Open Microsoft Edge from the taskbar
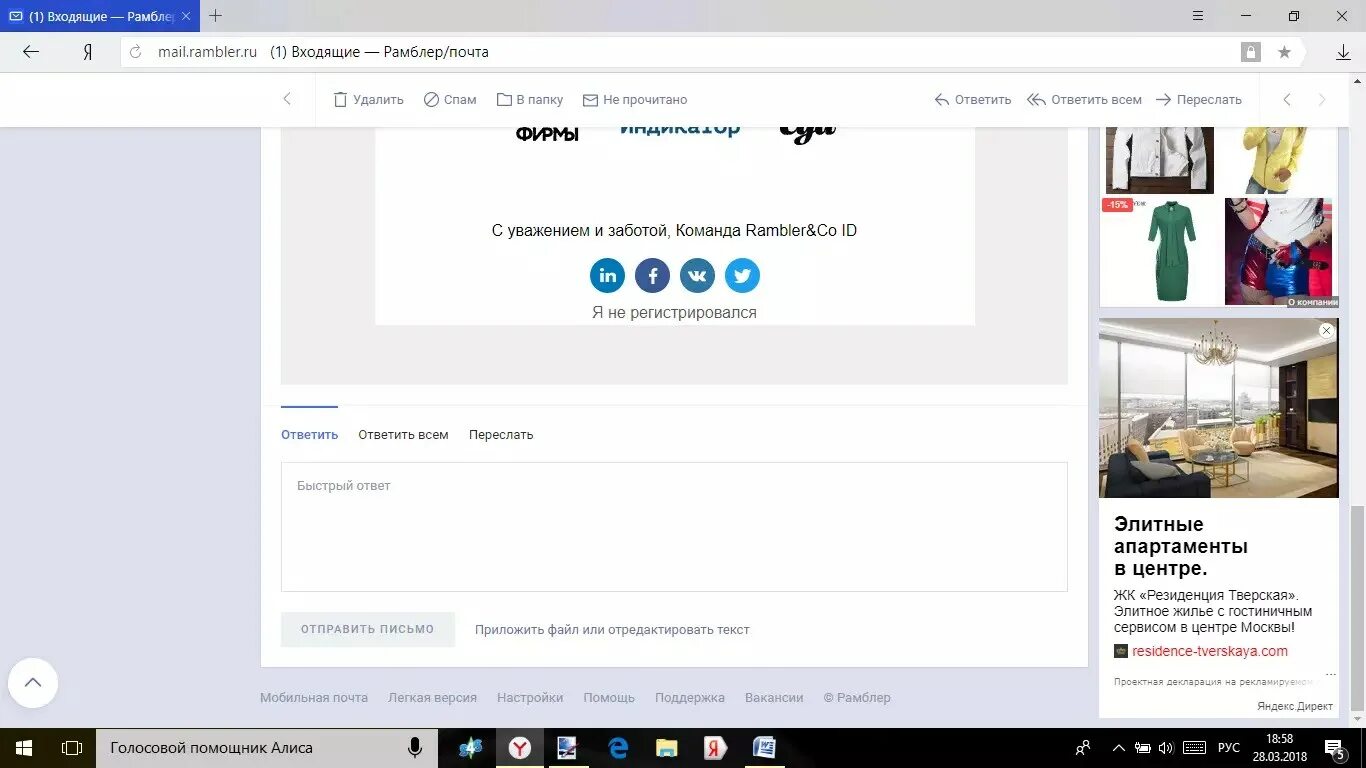 618,748
